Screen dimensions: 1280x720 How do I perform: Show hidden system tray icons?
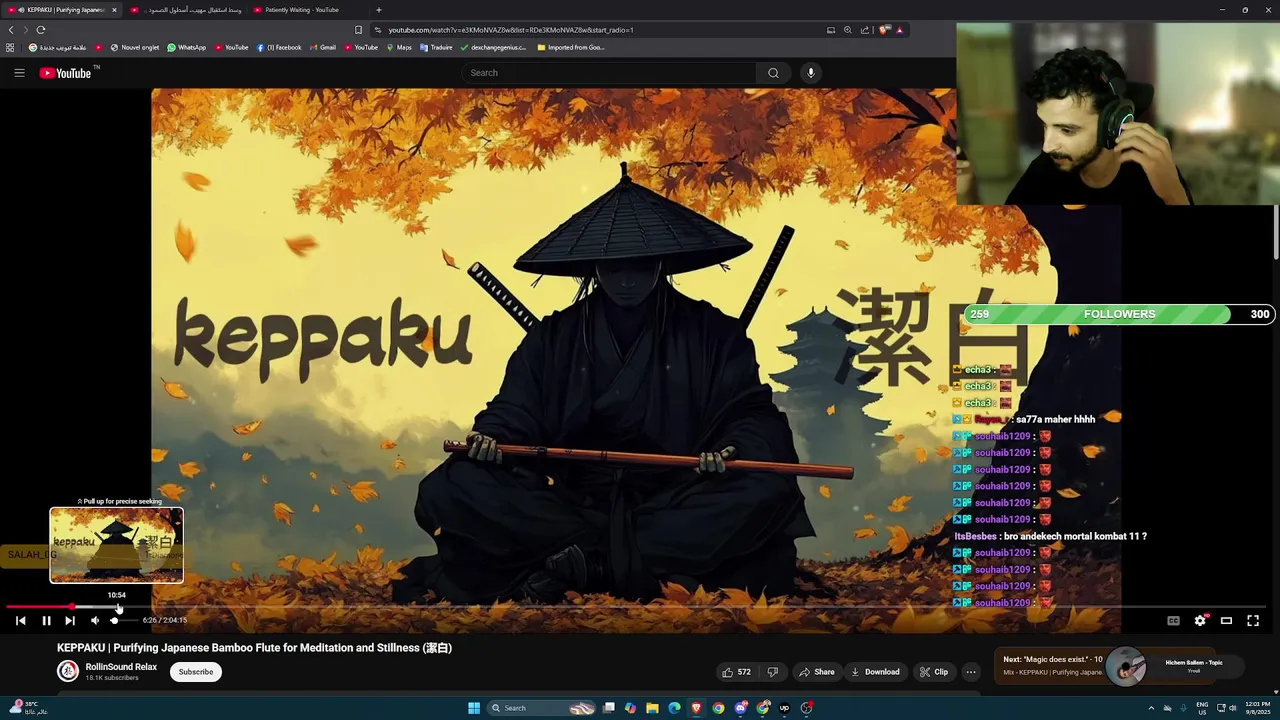point(1151,708)
